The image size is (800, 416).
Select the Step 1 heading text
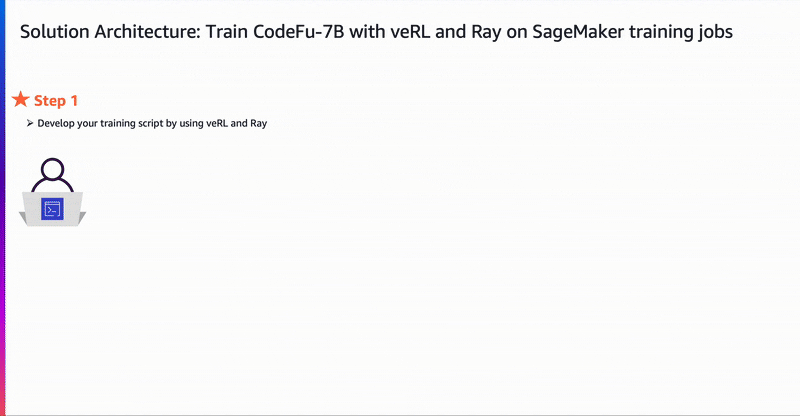click(56, 101)
